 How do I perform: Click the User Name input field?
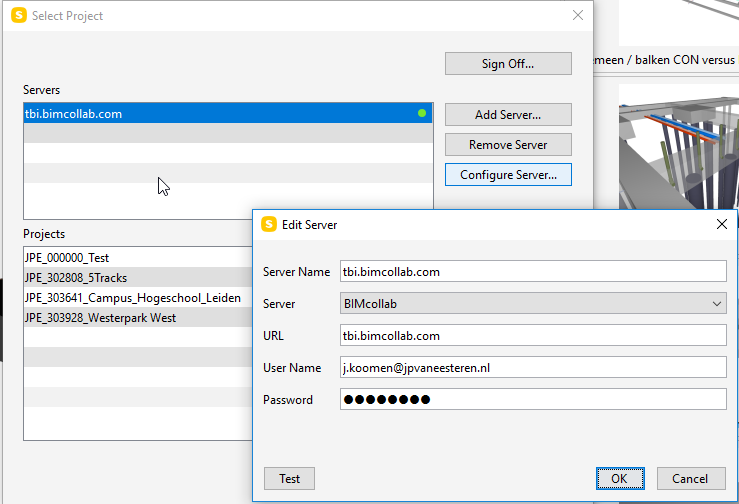533,368
